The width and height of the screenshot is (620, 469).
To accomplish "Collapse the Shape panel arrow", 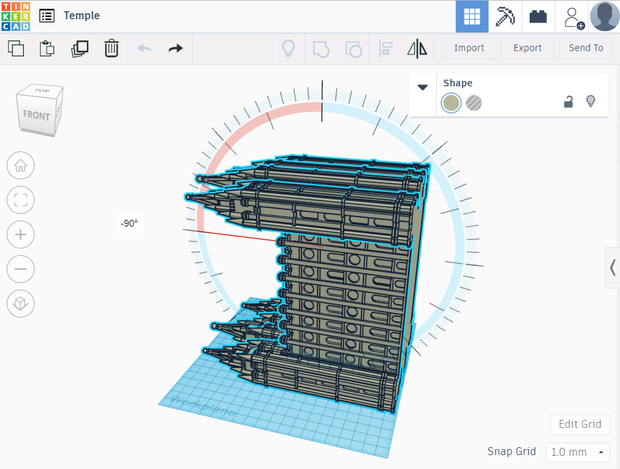I will click(423, 87).
